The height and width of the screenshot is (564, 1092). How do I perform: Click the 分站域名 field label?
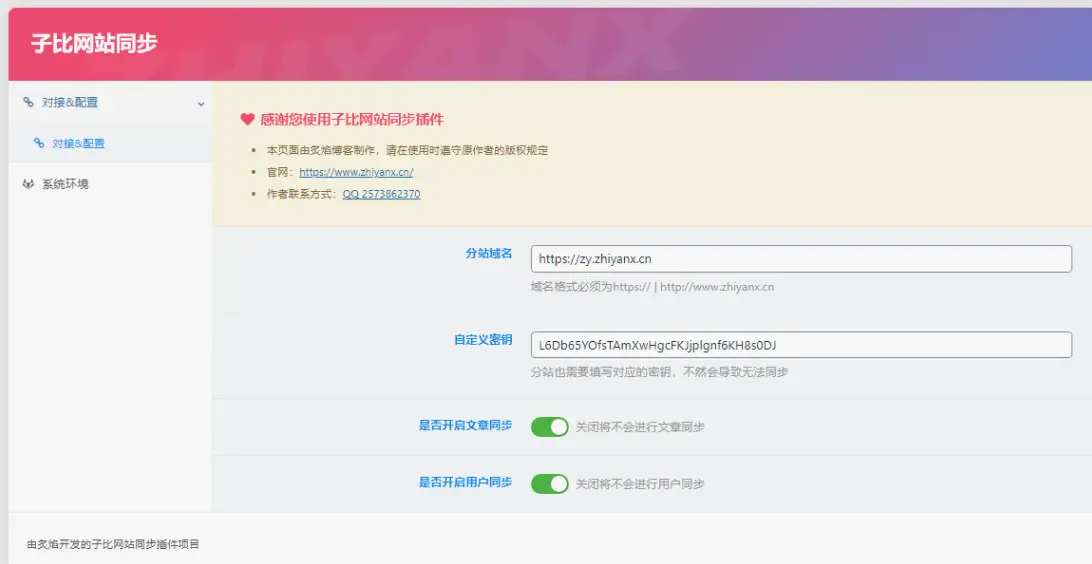click(x=489, y=253)
